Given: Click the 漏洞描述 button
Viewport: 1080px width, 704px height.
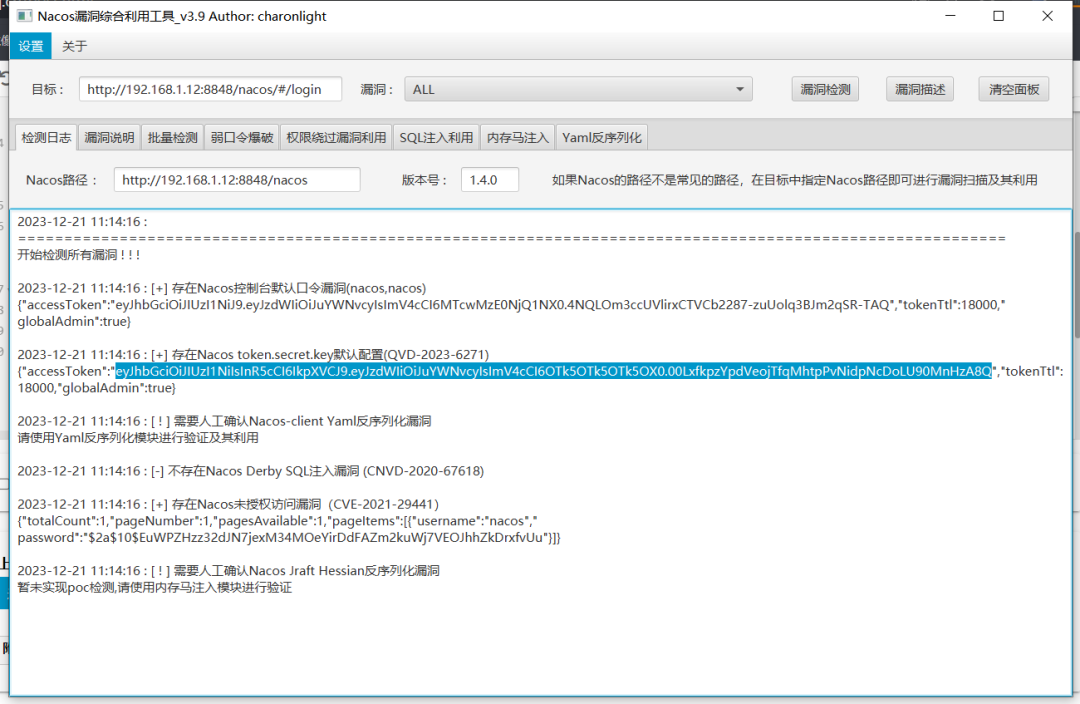Looking at the screenshot, I should [x=920, y=90].
